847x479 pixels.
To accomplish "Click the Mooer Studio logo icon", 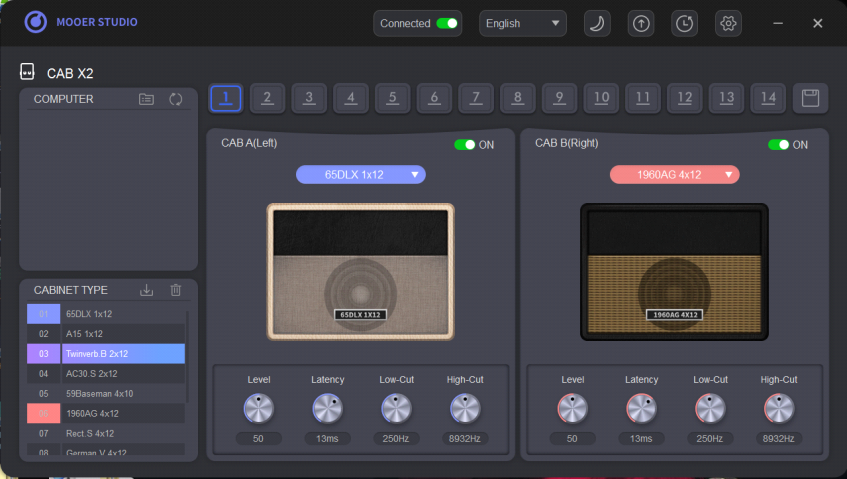I will tap(36, 22).
